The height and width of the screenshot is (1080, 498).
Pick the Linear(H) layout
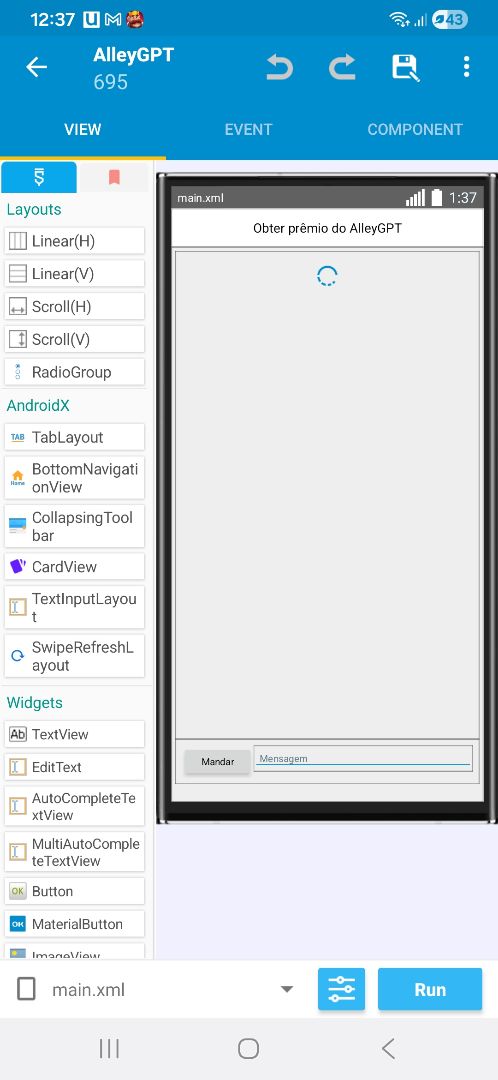pos(74,241)
